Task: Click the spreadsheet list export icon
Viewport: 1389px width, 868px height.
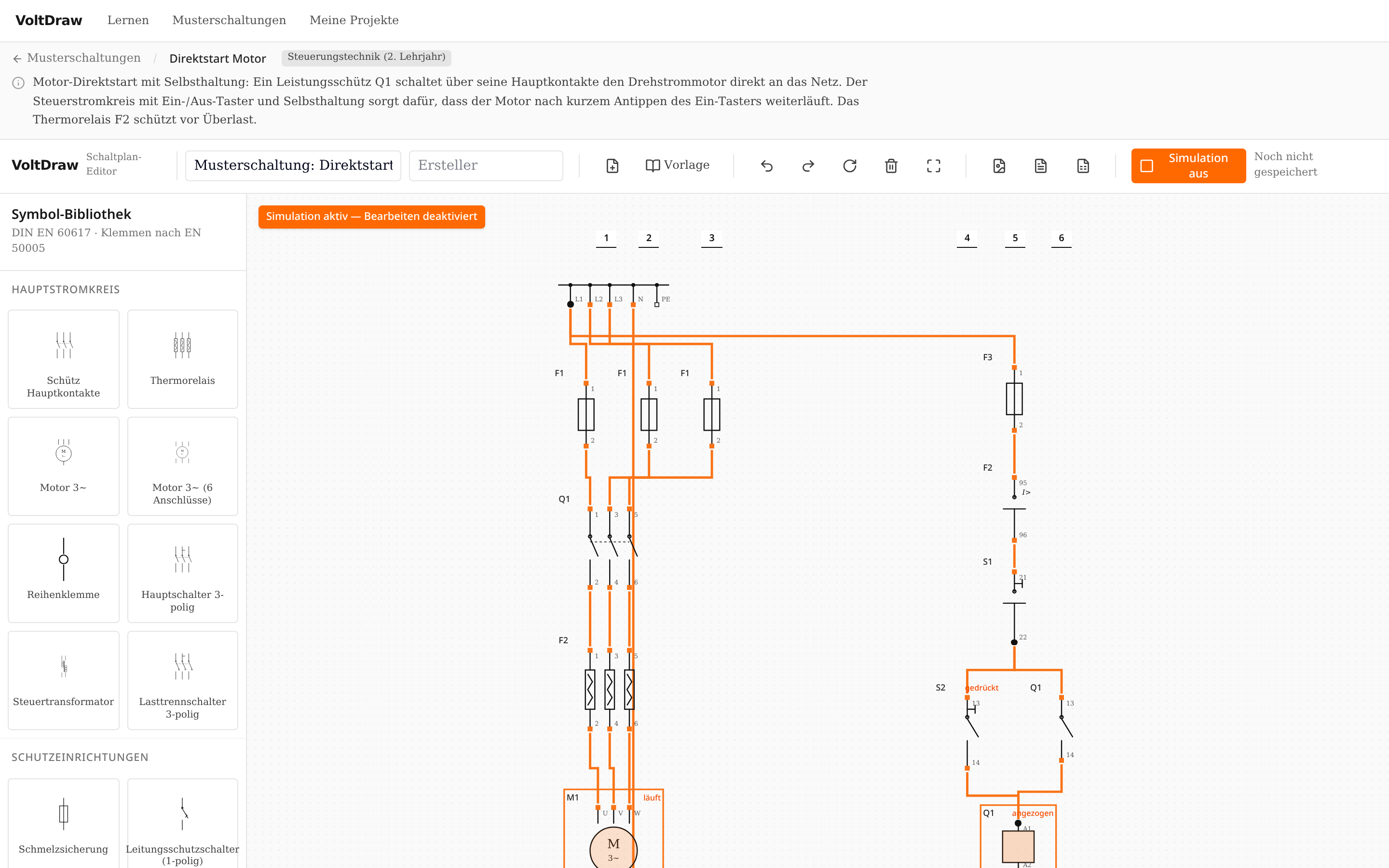Action: click(x=1083, y=166)
